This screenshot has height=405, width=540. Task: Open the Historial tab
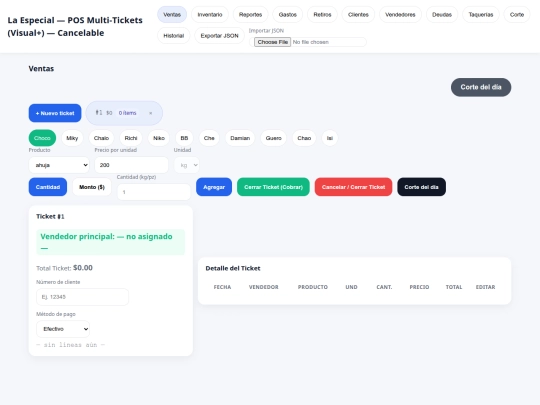[x=174, y=35]
